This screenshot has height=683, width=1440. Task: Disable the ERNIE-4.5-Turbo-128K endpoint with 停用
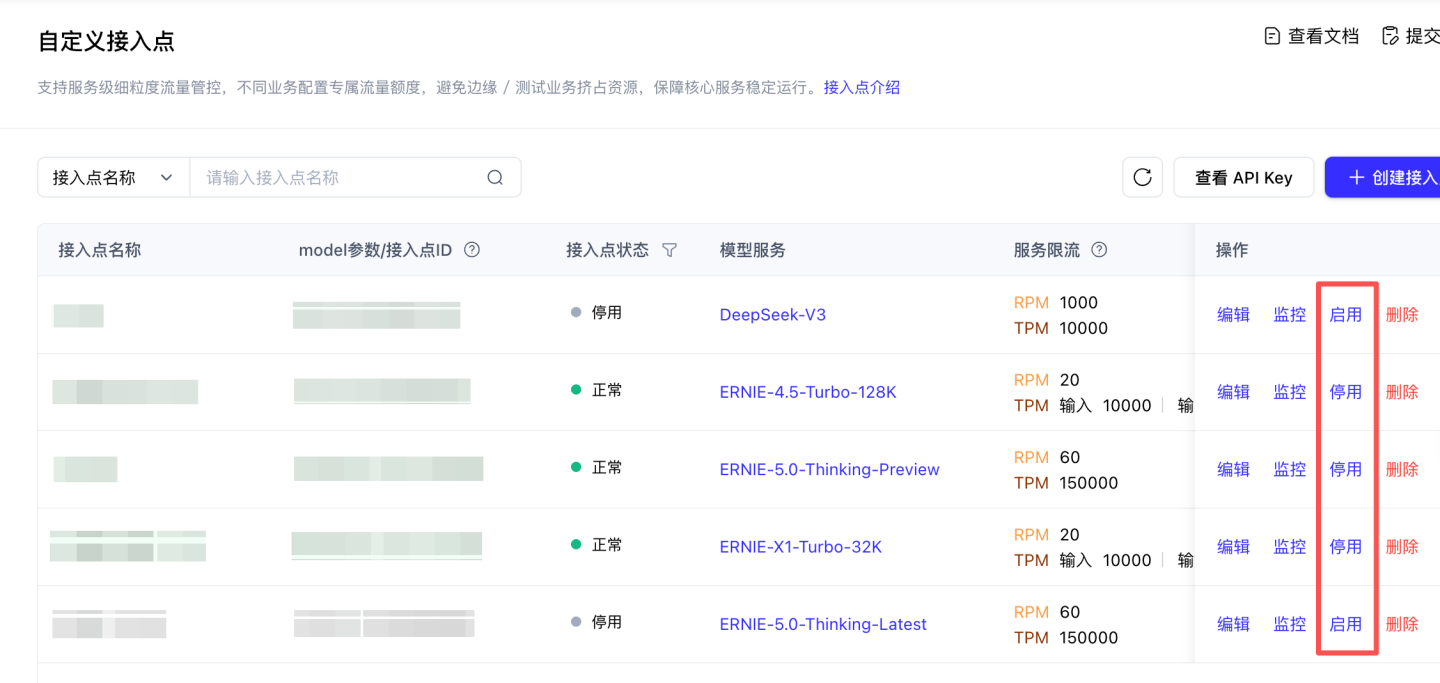click(x=1345, y=392)
